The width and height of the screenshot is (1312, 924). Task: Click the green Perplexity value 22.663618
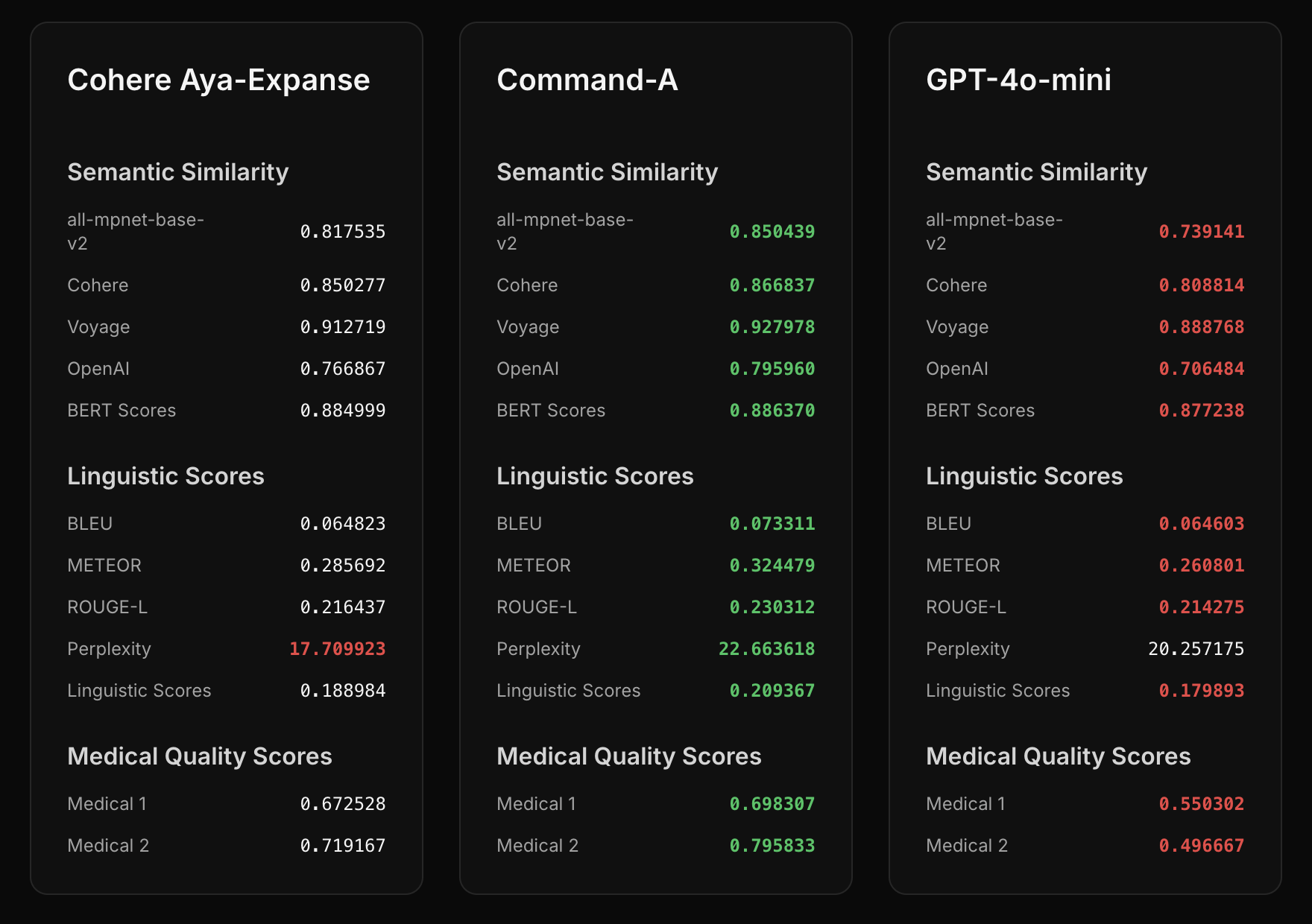tap(766, 649)
